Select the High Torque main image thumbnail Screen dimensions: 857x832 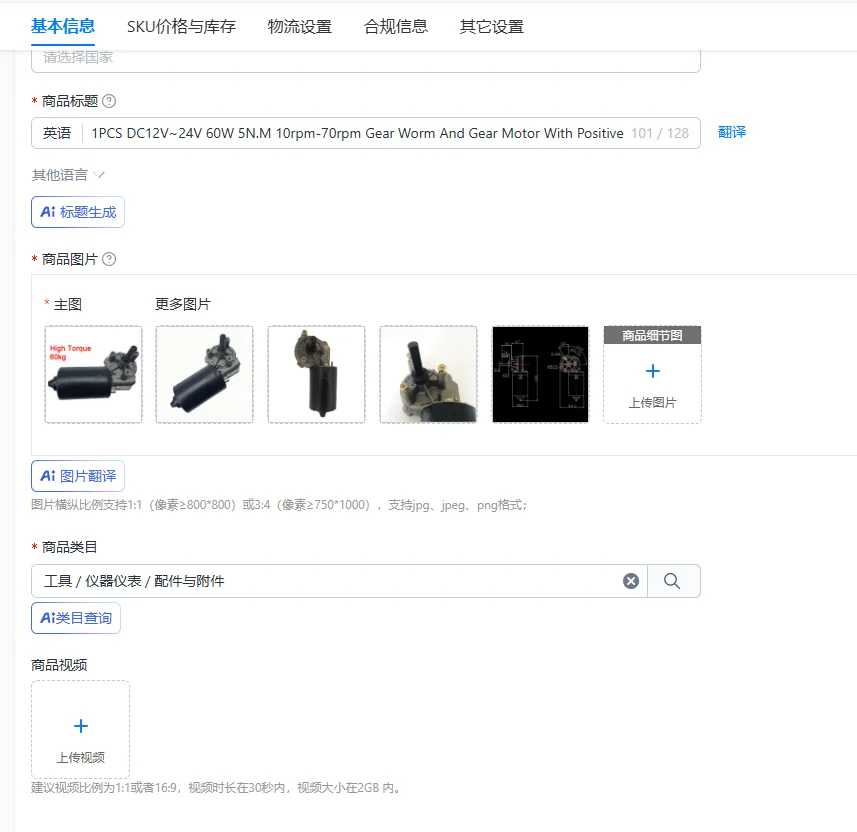pos(93,374)
